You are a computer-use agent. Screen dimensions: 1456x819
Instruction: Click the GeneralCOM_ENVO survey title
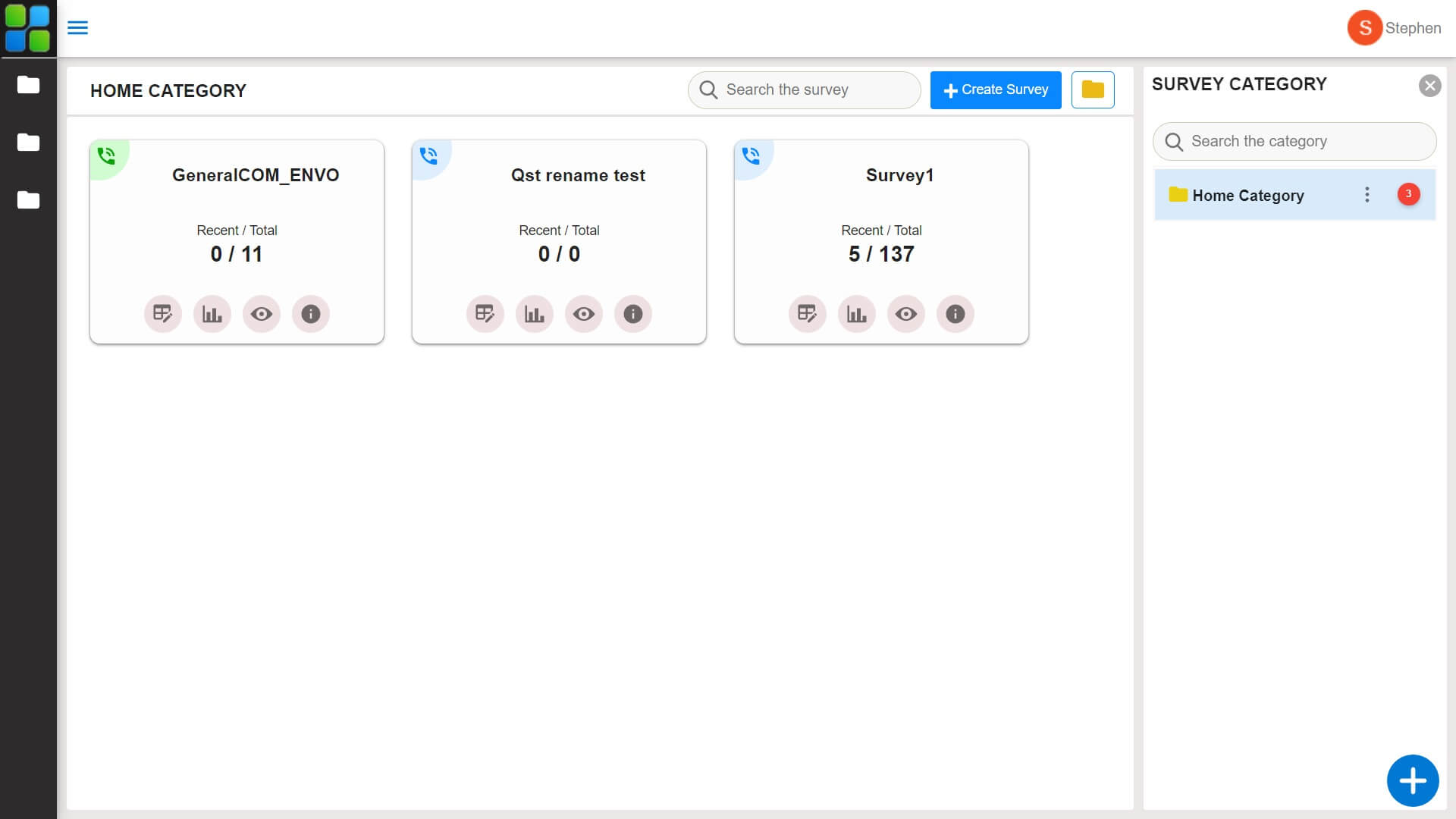point(256,175)
